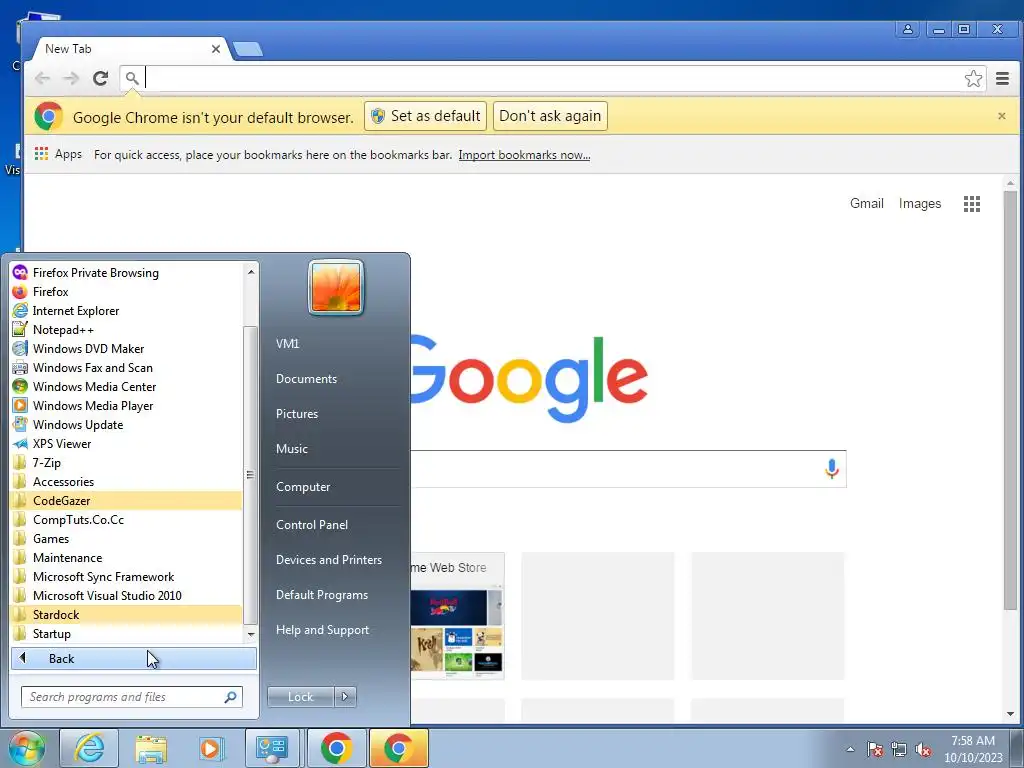Show hidden system tray icons
1024x768 pixels.
(x=850, y=749)
